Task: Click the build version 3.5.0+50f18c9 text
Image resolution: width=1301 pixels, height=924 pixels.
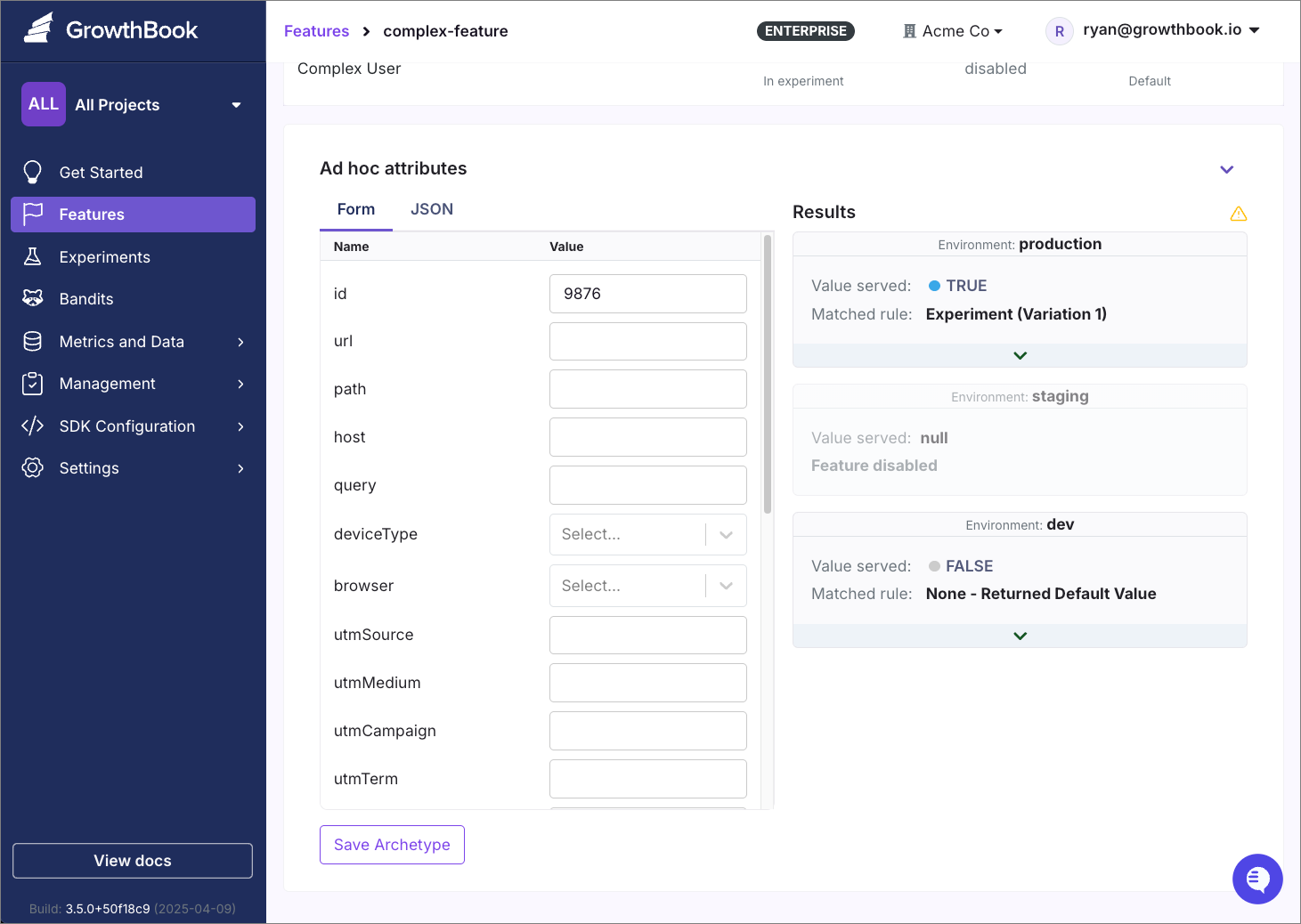Action: [107, 909]
